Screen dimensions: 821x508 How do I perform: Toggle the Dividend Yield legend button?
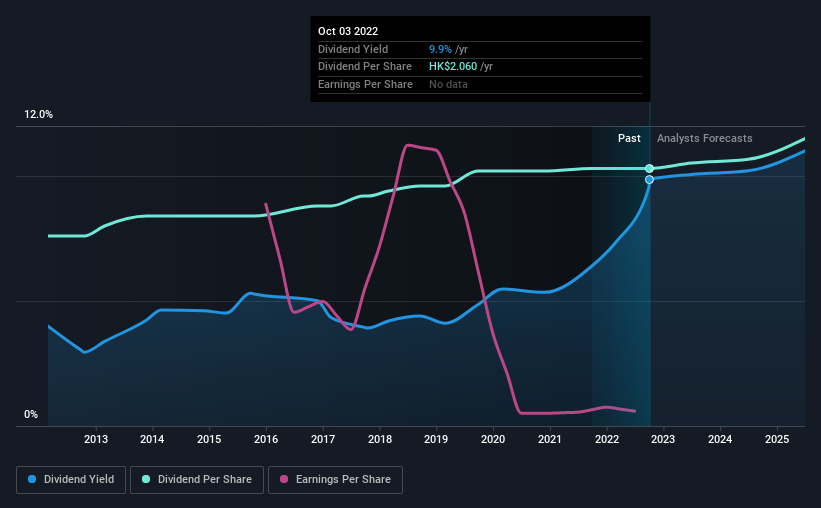[x=71, y=480]
